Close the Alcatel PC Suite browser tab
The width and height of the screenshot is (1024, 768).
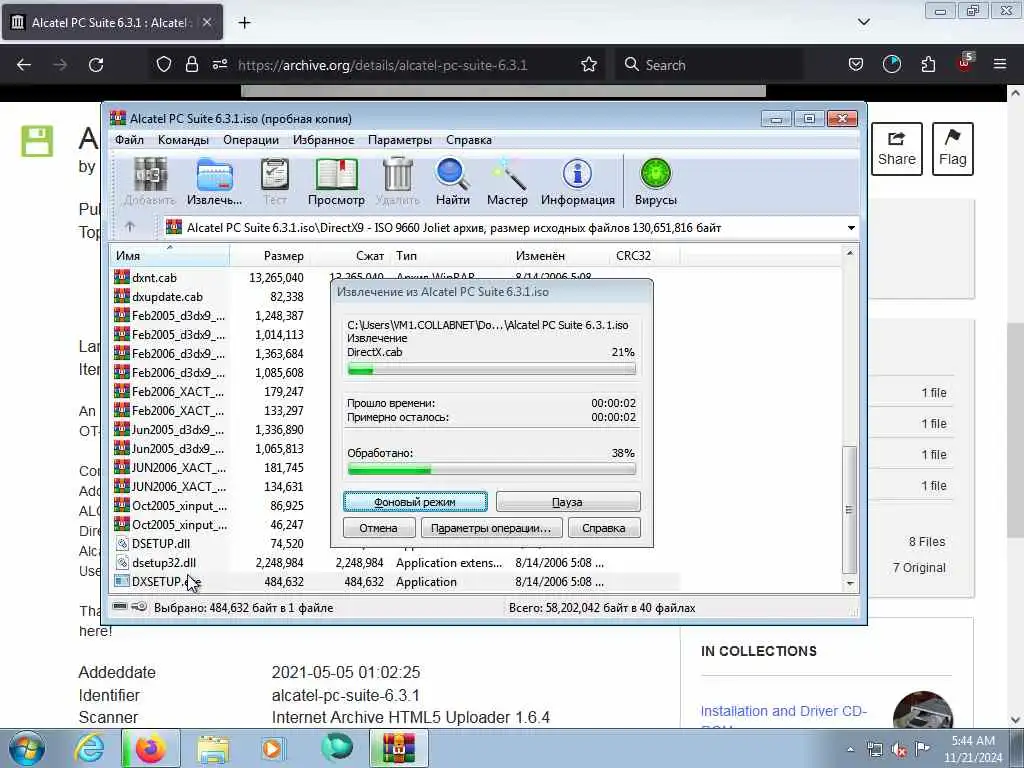[206, 22]
